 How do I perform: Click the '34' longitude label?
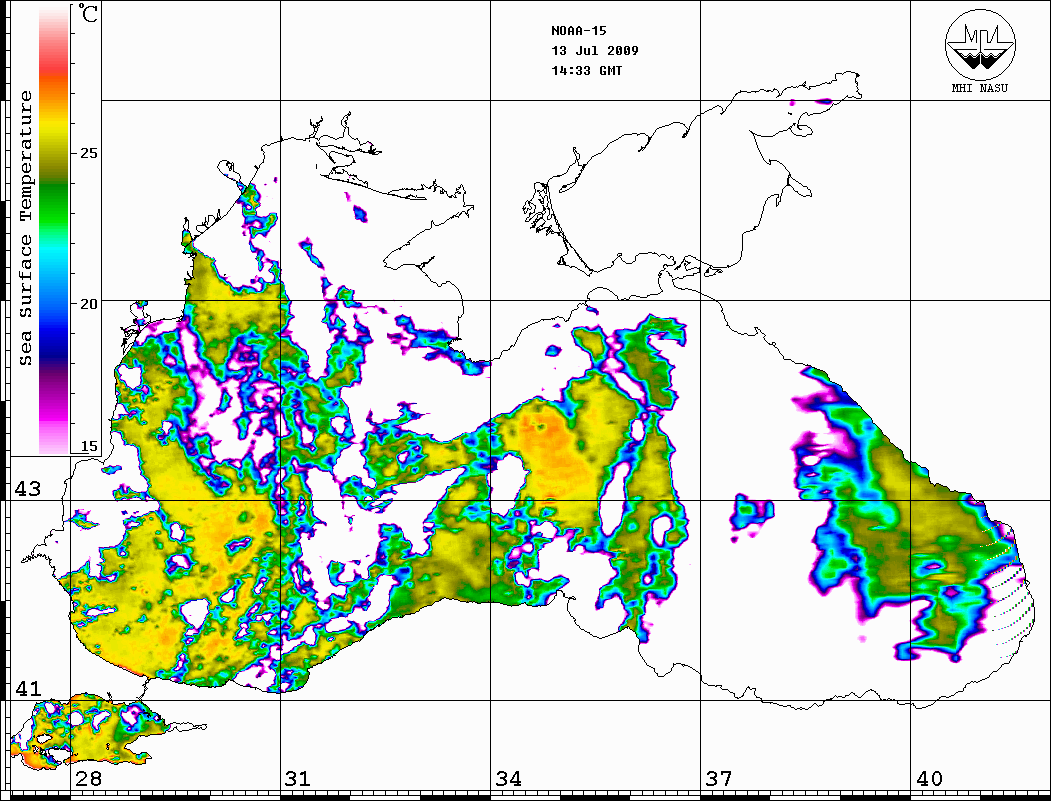508,778
